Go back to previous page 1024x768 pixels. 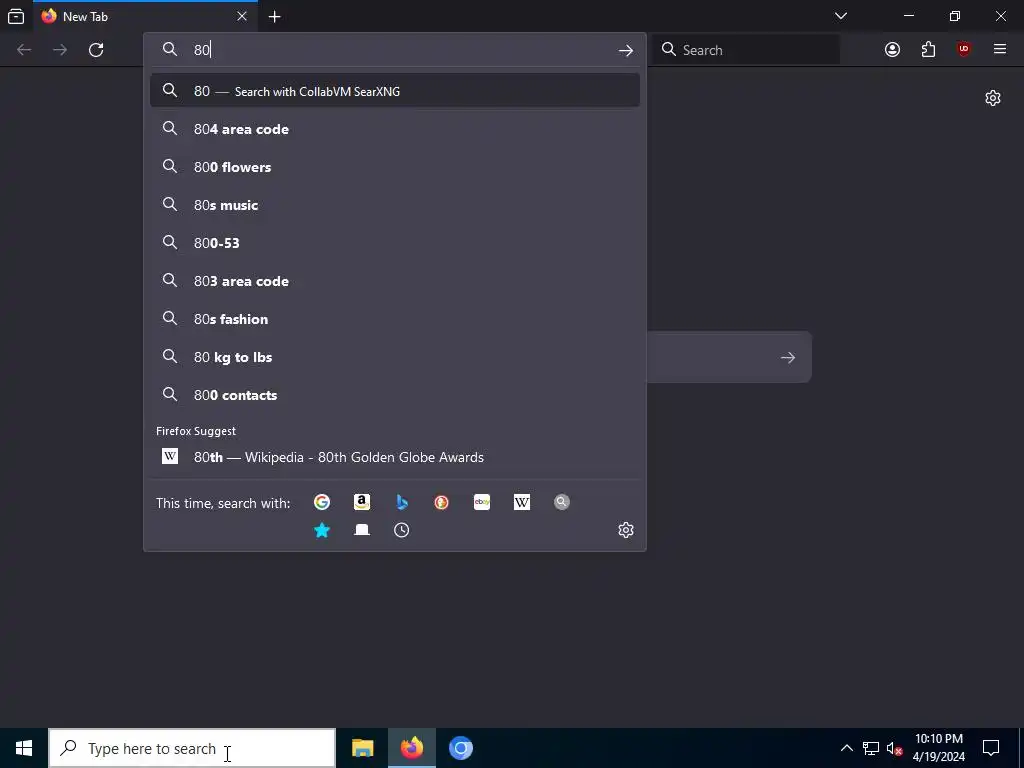coord(24,50)
